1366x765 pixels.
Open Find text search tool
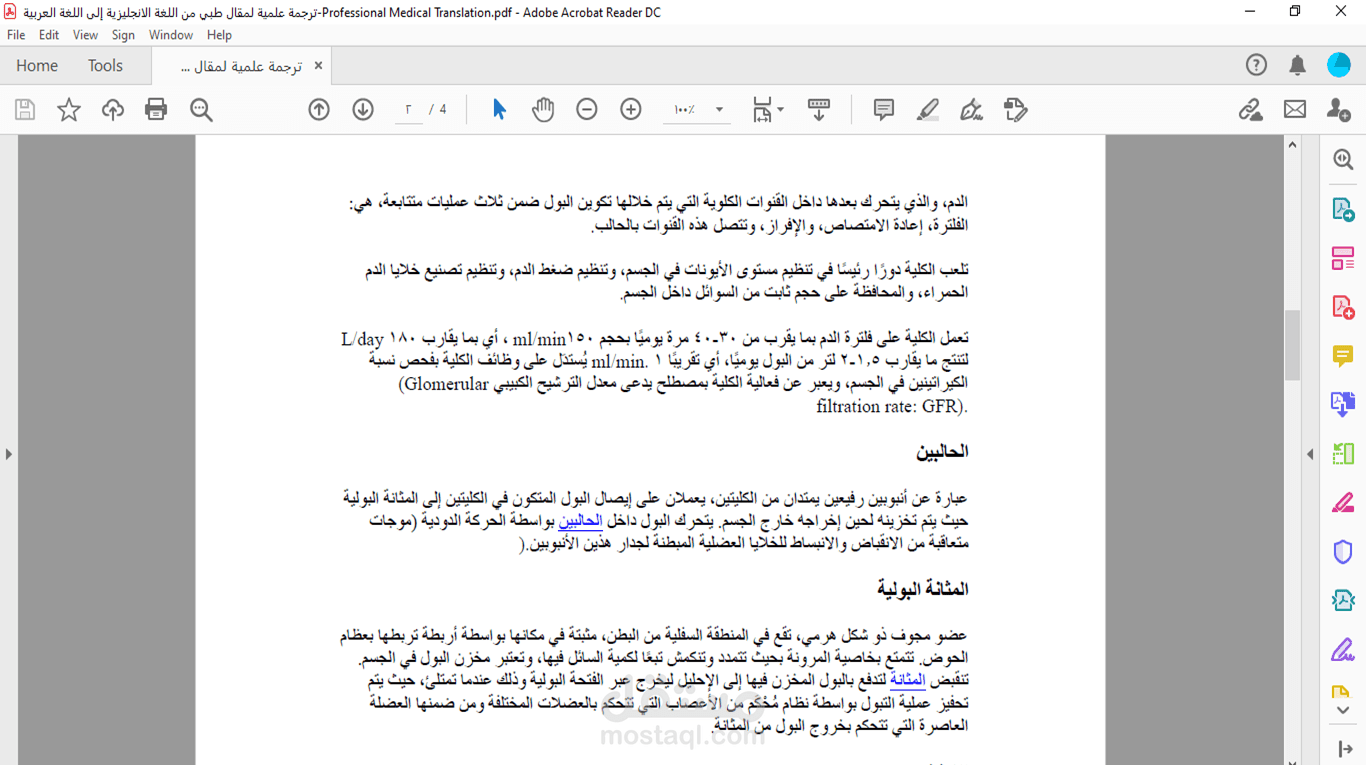201,110
